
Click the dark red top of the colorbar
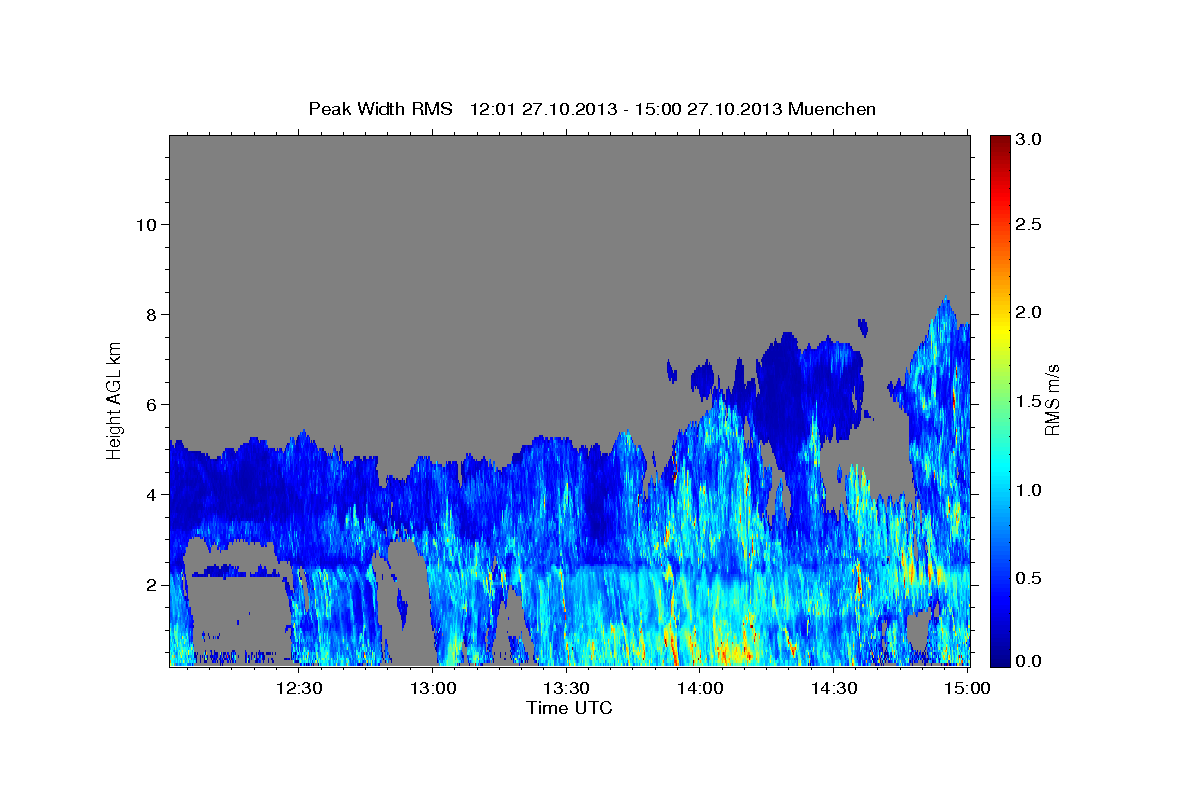pos(999,145)
